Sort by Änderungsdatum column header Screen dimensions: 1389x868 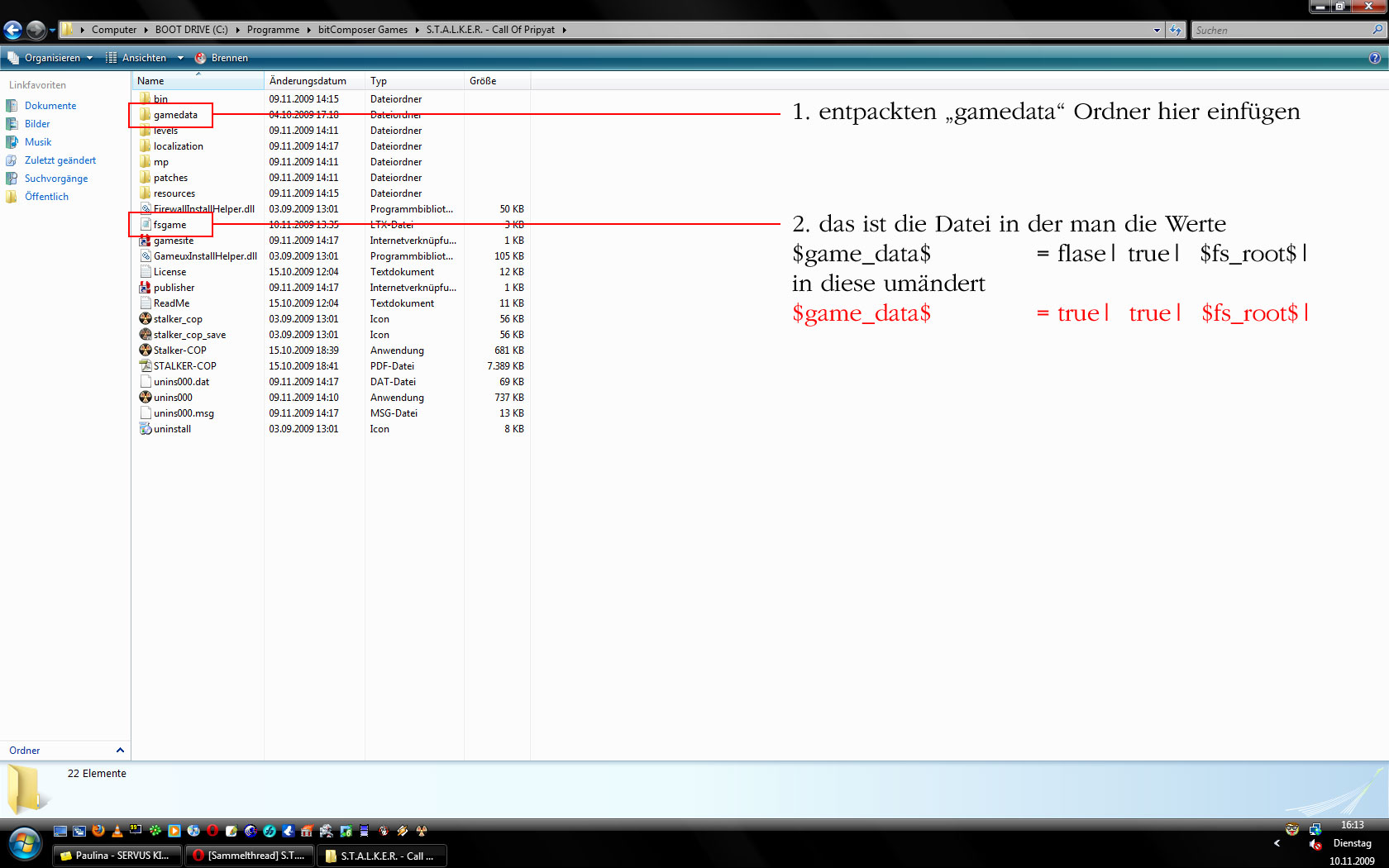(314, 81)
